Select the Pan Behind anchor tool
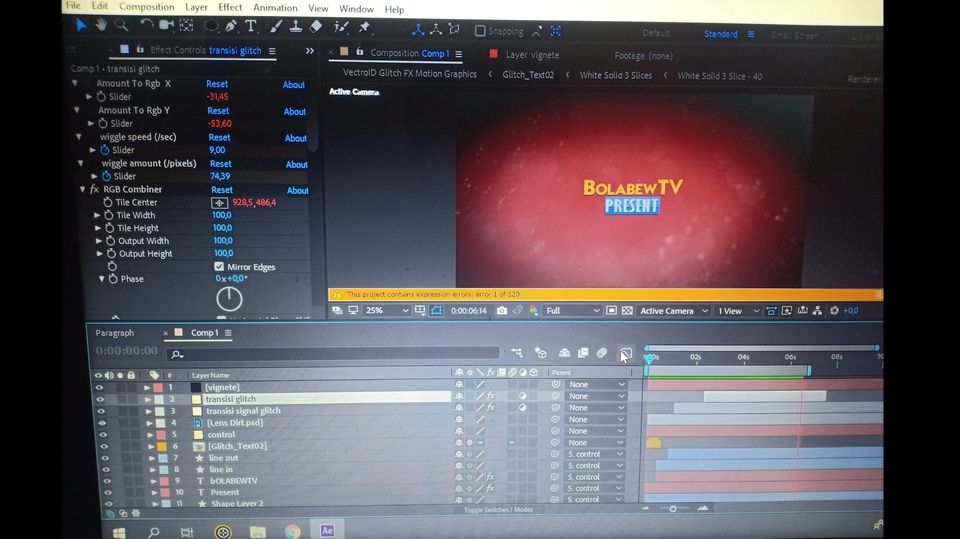 (186, 26)
